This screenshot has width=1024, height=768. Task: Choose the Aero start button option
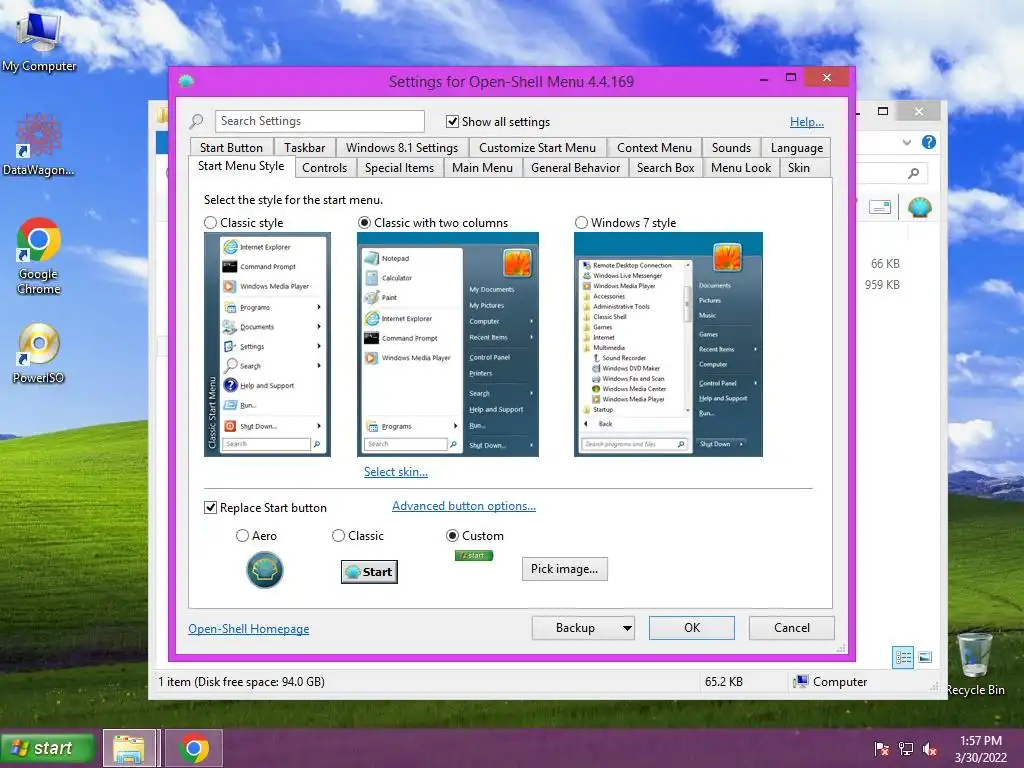pos(242,536)
